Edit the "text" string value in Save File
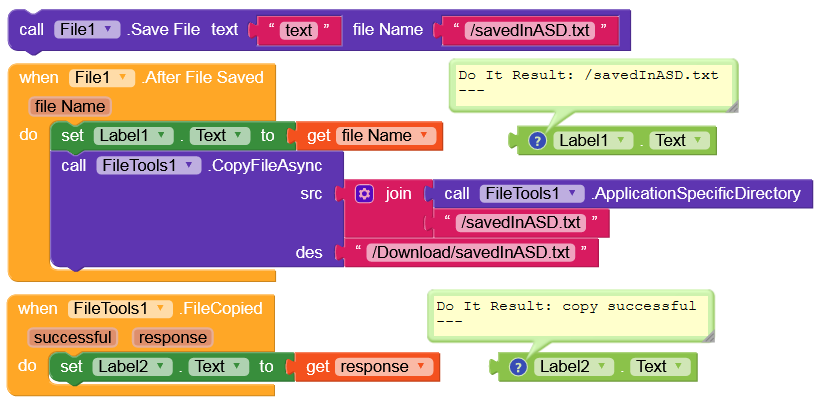The height and width of the screenshot is (405, 818). point(298,30)
